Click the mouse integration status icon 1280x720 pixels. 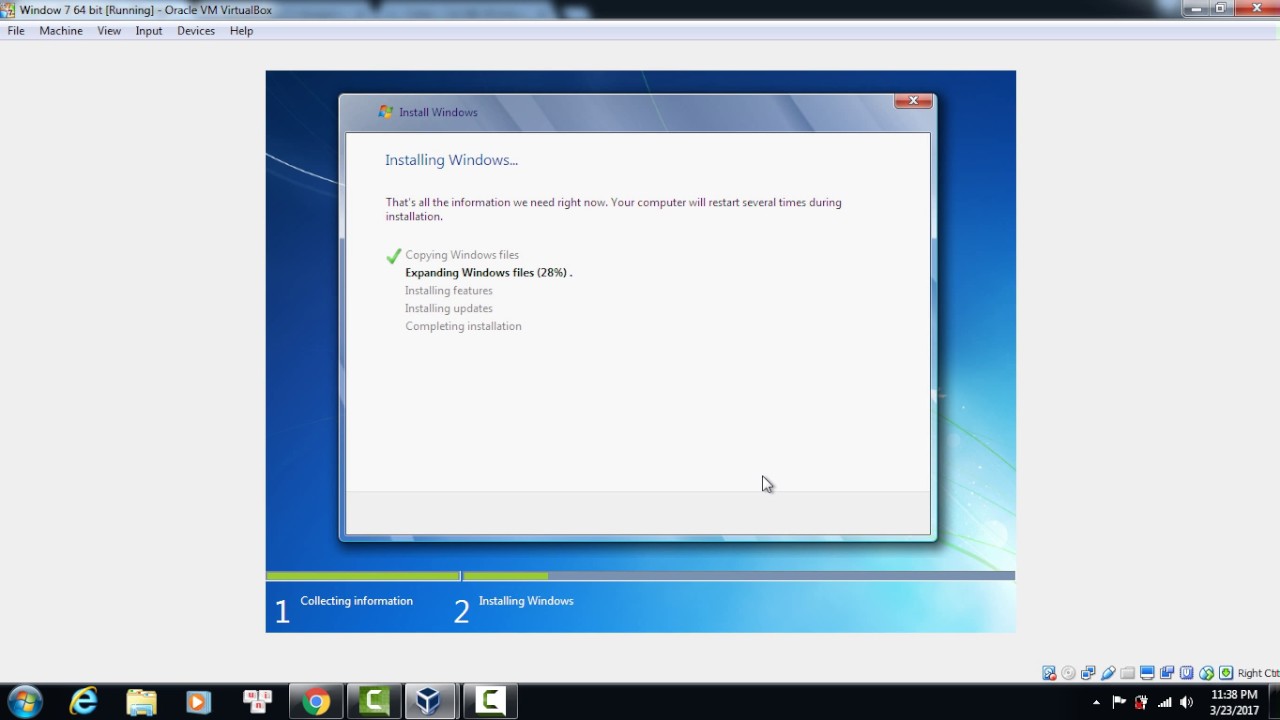[x=1206, y=673]
